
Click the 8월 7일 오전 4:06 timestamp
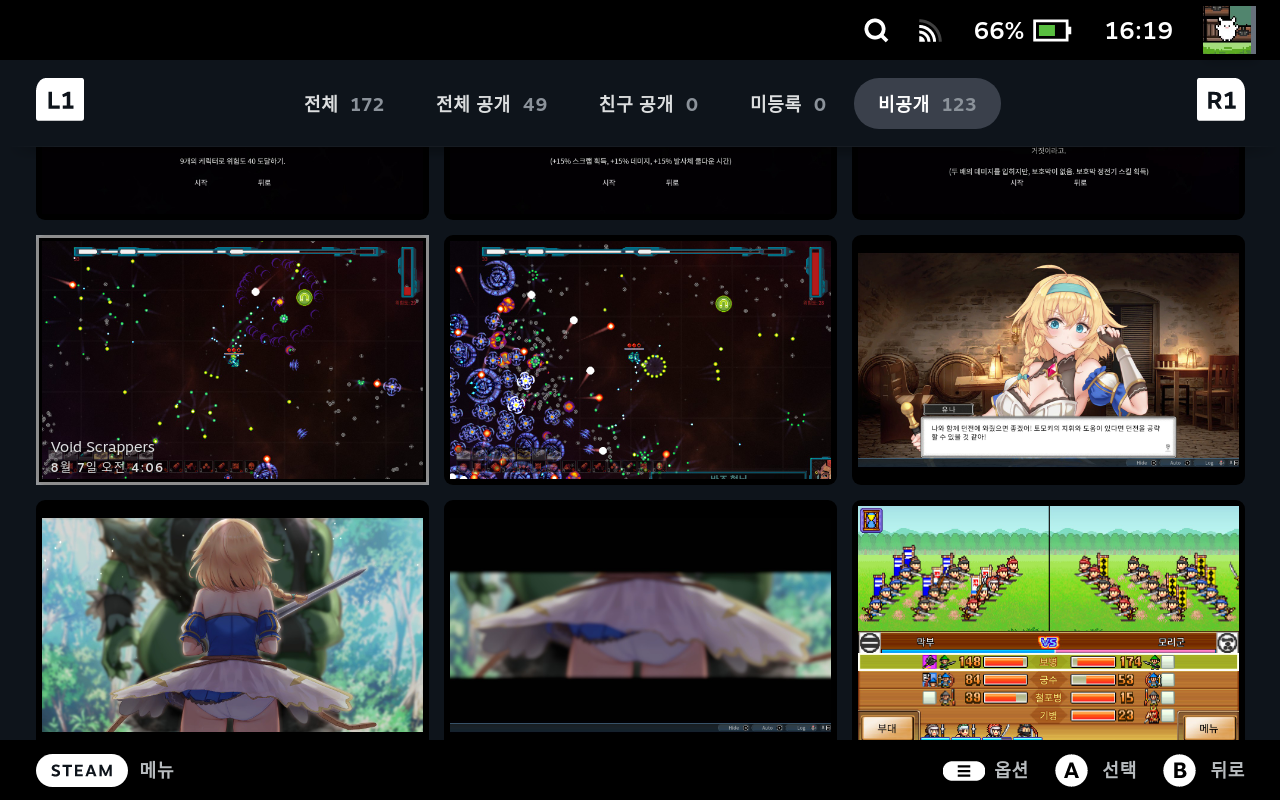[108, 467]
